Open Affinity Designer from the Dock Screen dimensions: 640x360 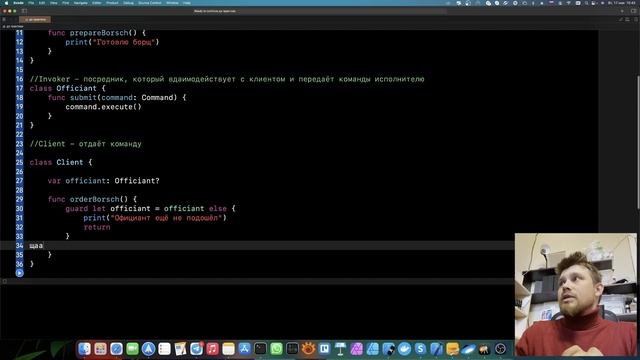click(x=372, y=349)
